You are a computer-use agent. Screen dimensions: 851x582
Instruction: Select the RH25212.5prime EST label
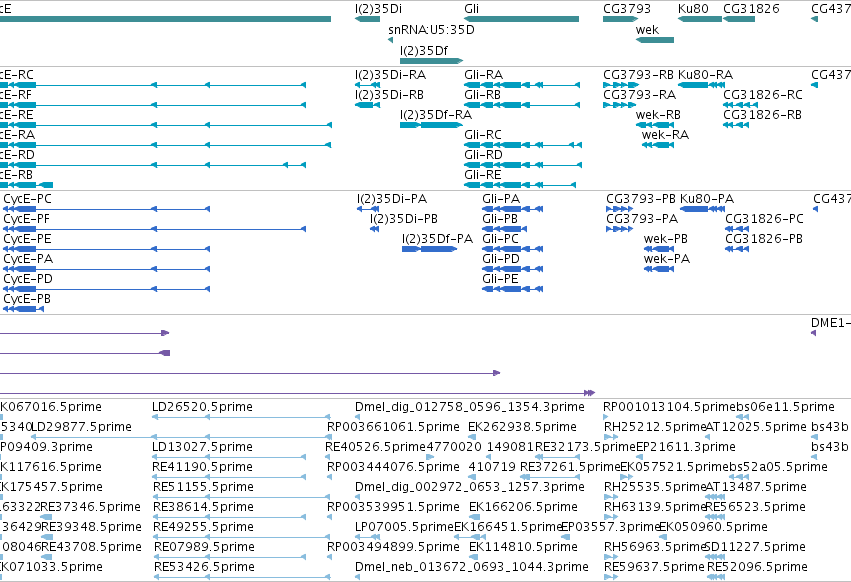click(655, 427)
